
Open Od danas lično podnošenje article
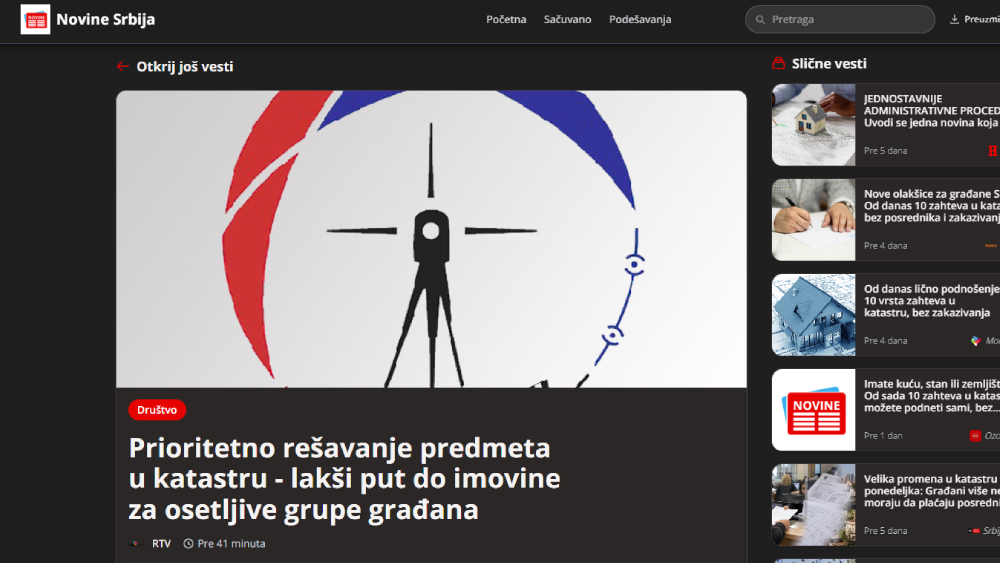[x=931, y=300]
